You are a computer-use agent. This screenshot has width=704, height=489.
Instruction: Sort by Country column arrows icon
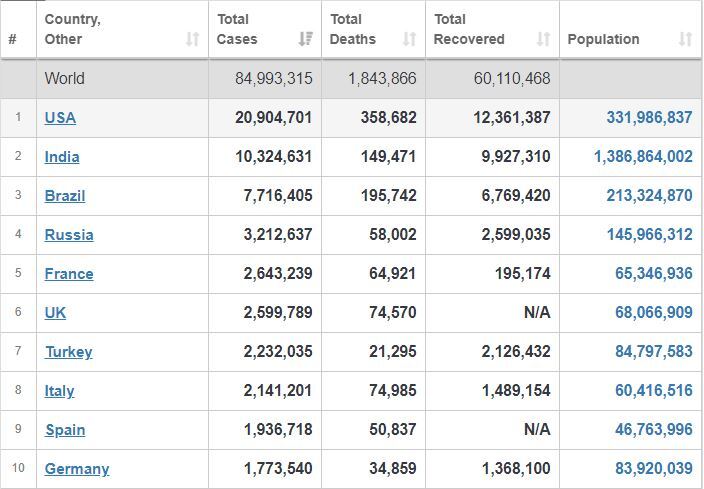tap(193, 39)
